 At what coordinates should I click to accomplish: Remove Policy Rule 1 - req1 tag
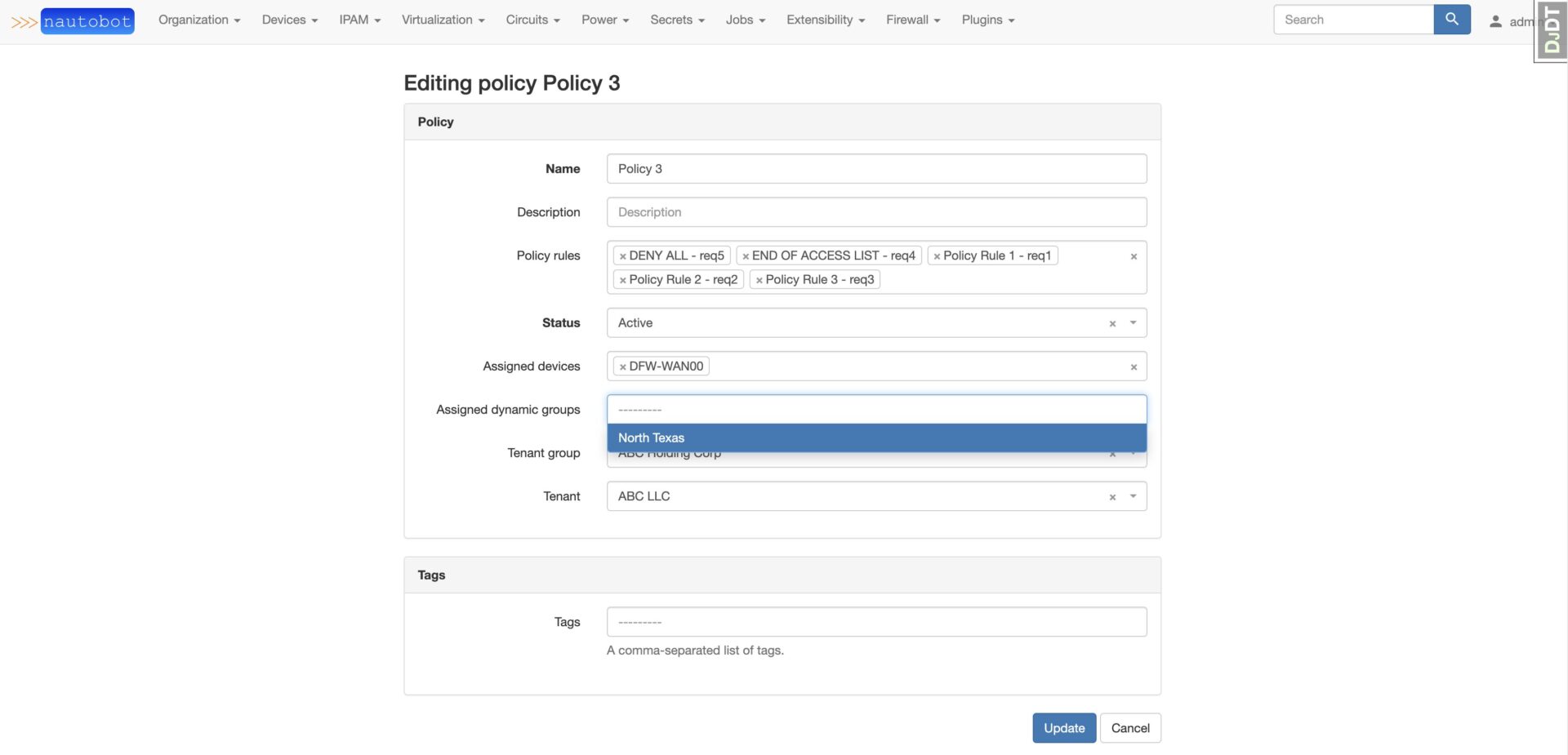(x=937, y=256)
